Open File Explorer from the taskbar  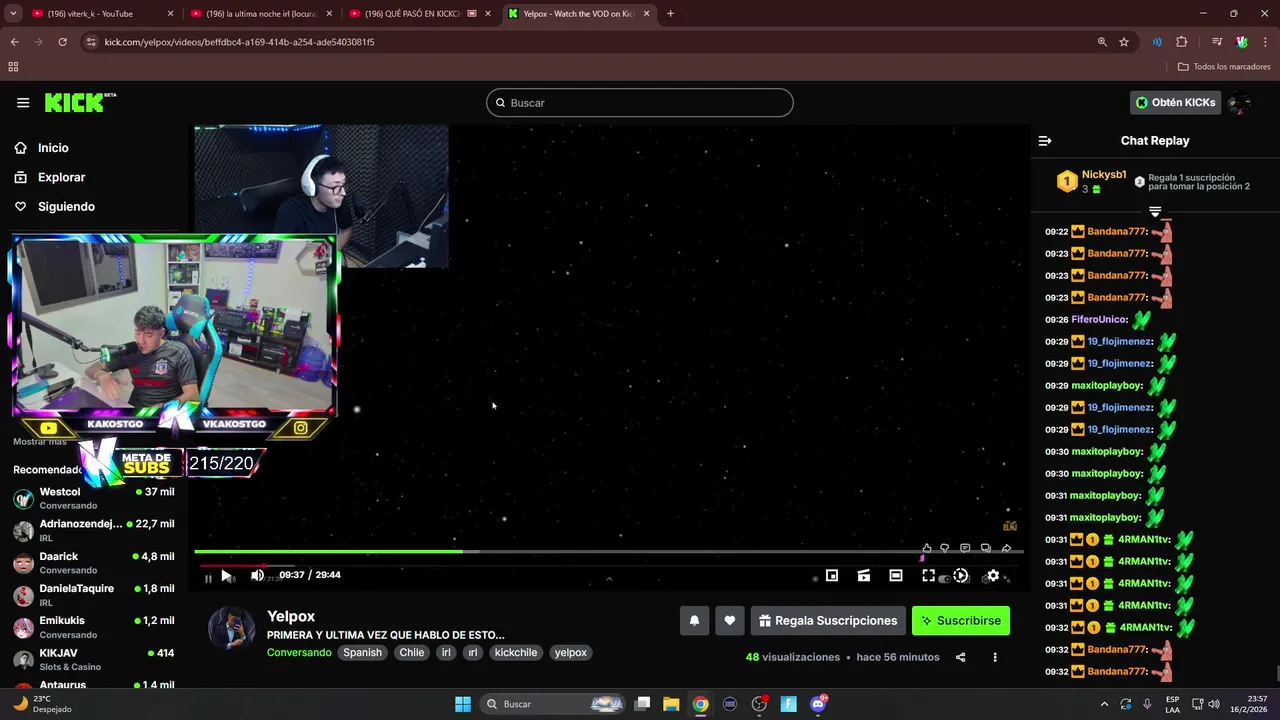point(671,704)
